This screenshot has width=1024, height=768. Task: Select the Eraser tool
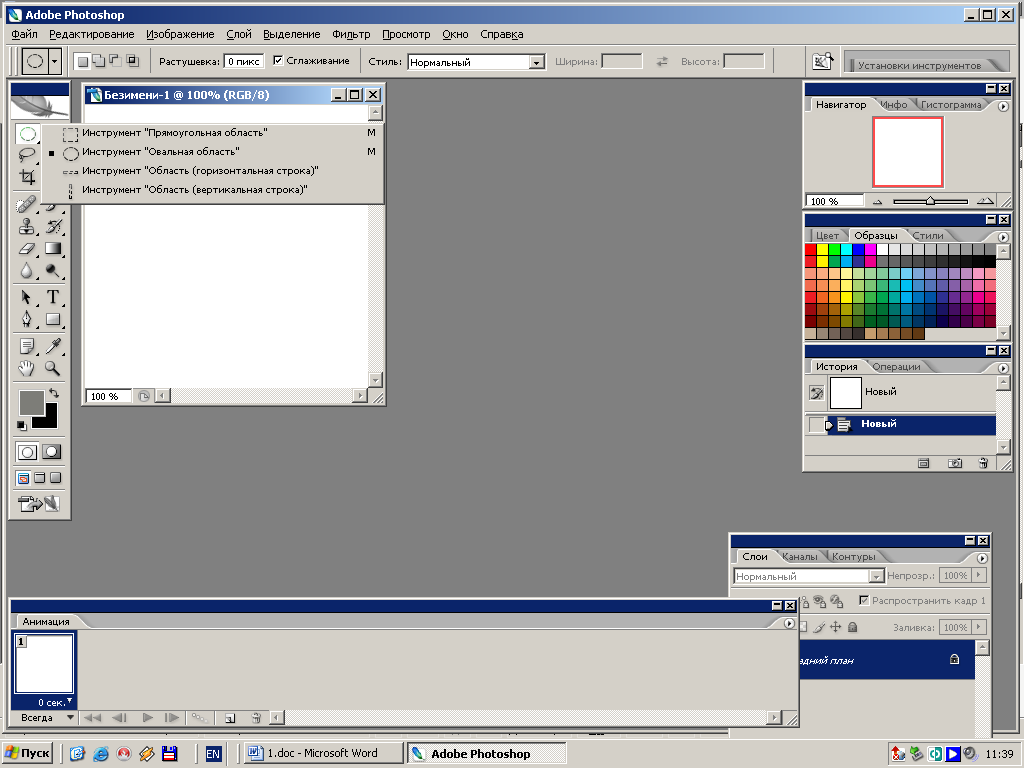coord(27,249)
